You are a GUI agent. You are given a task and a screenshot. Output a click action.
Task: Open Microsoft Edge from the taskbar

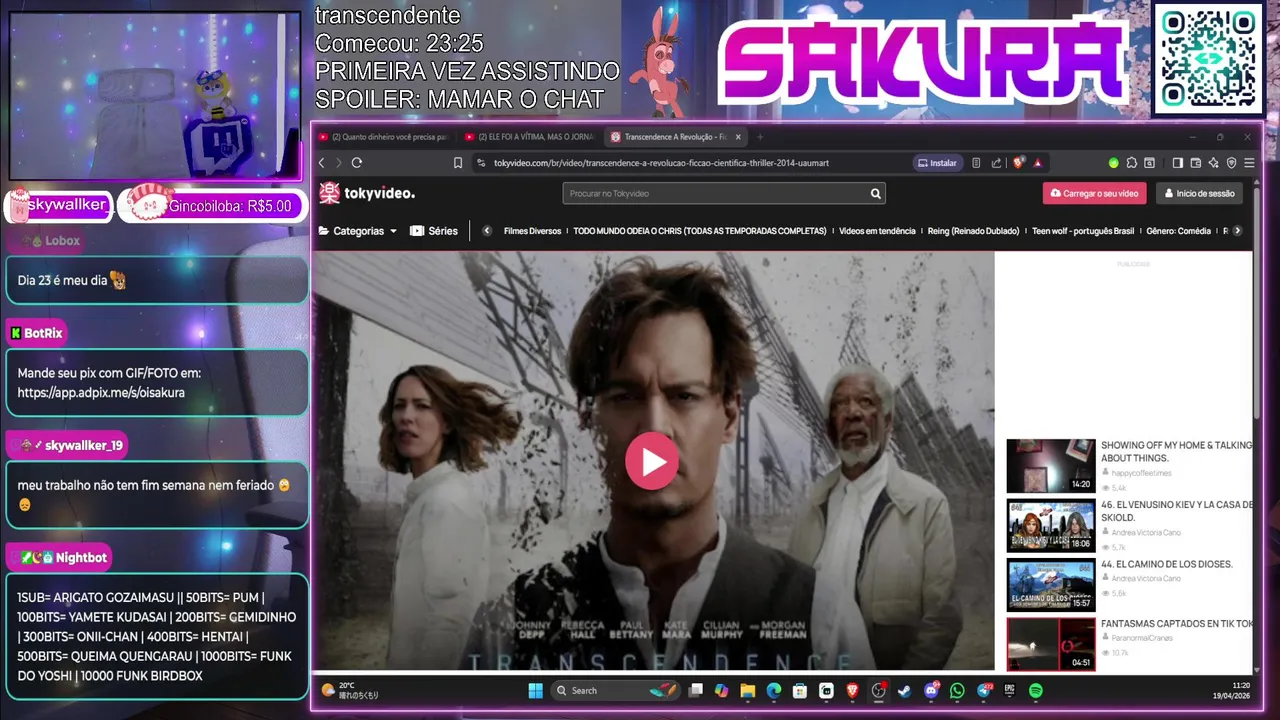pyautogui.click(x=774, y=690)
